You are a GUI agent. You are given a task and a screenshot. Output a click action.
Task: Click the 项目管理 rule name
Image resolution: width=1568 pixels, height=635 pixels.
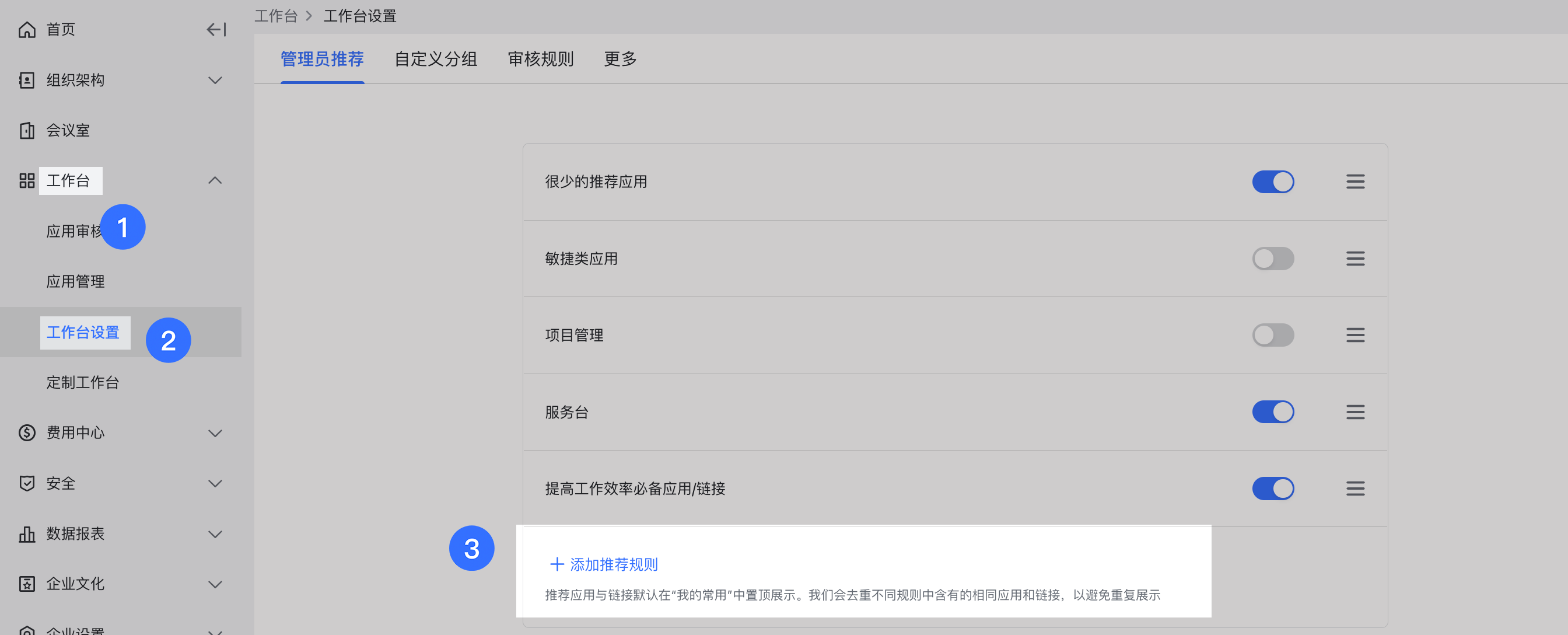[x=574, y=335]
